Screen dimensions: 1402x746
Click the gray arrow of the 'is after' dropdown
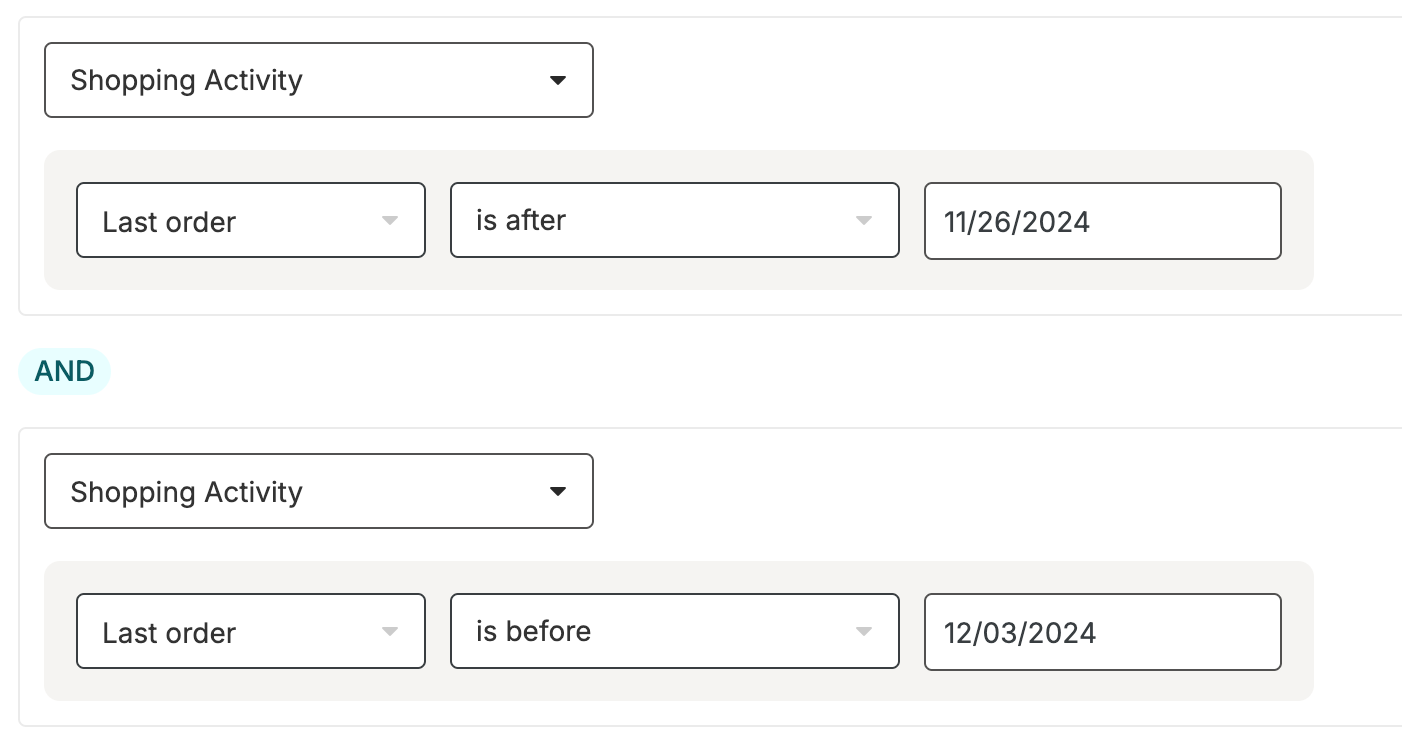click(864, 220)
